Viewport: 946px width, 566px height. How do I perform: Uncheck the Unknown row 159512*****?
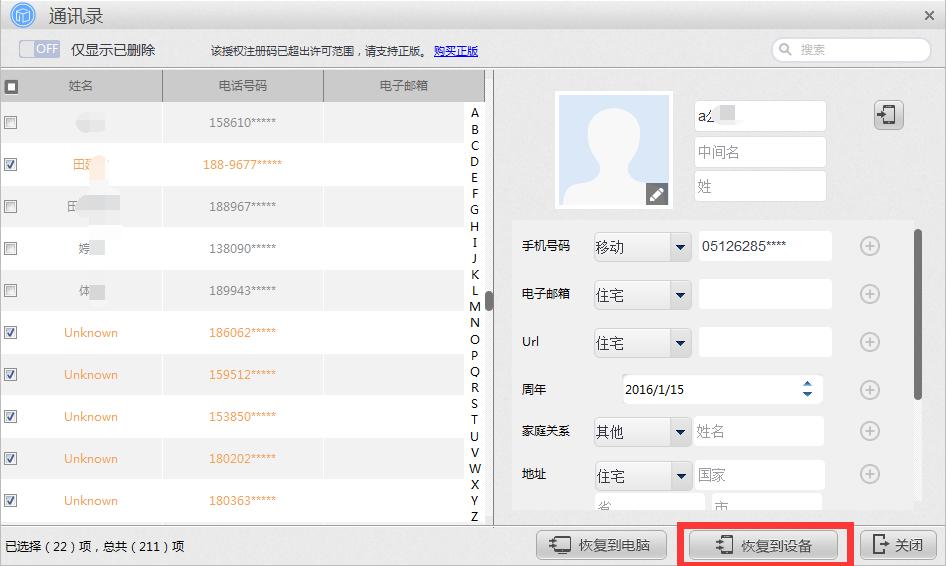10,374
